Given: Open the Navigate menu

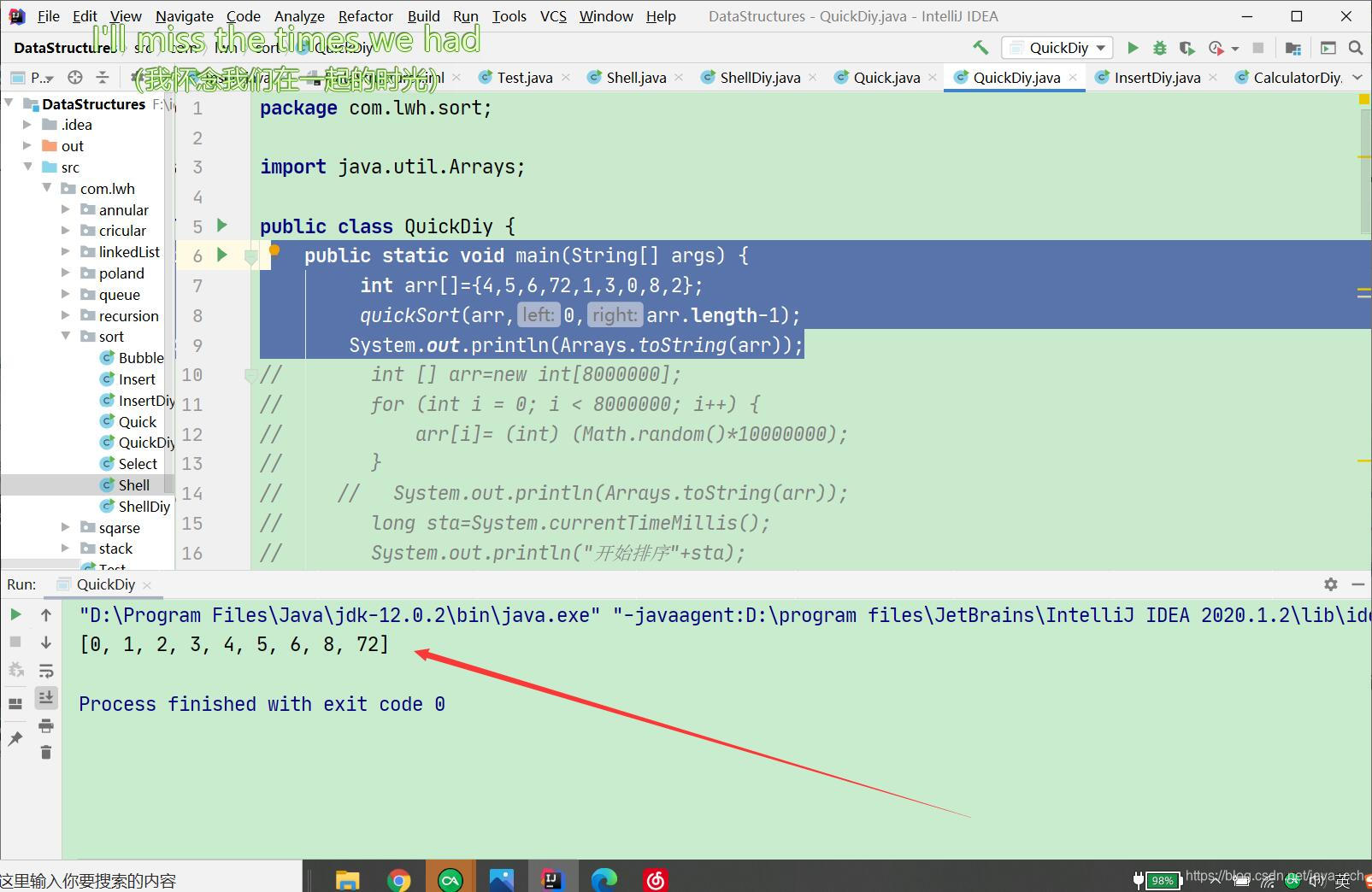Looking at the screenshot, I should [185, 16].
